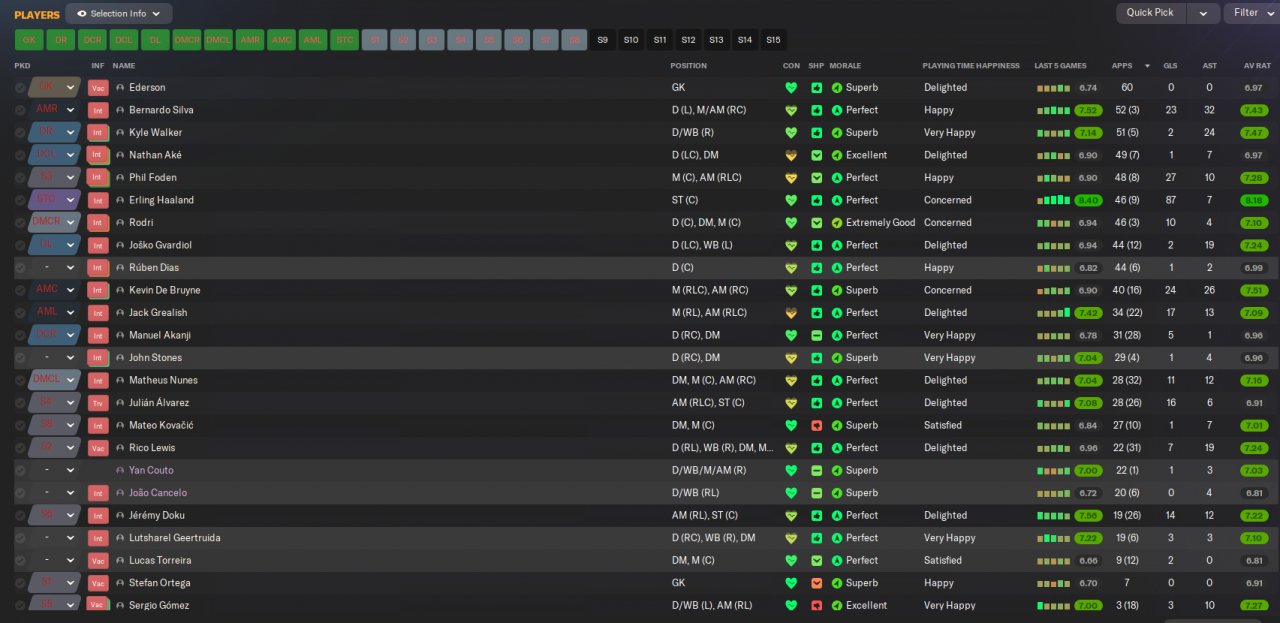
Task: Click Erling Haaland's match sharpness icon
Action: (x=817, y=200)
